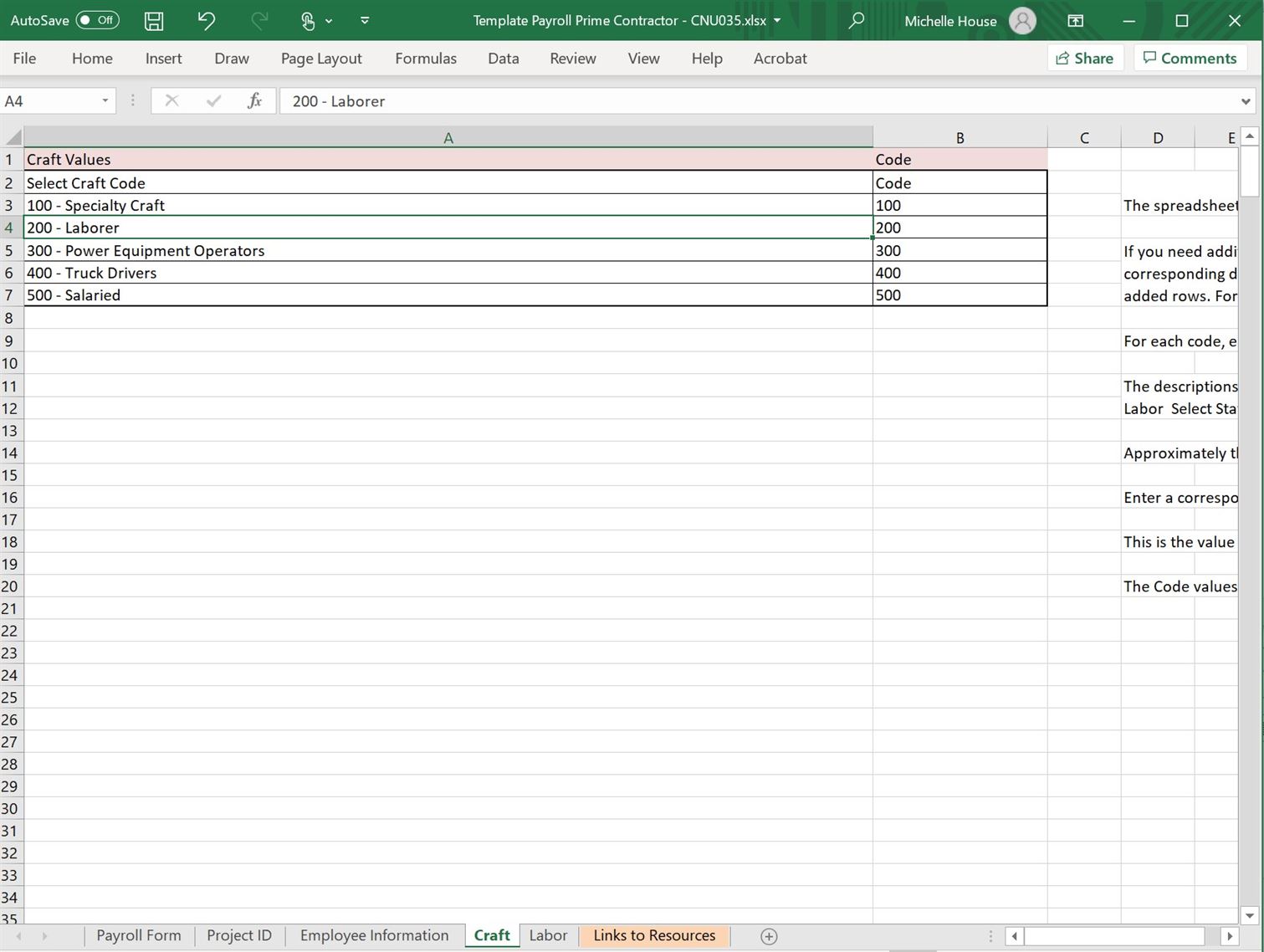The width and height of the screenshot is (1264, 952).
Task: Open the Acrobat ribbon tab
Action: (x=780, y=59)
